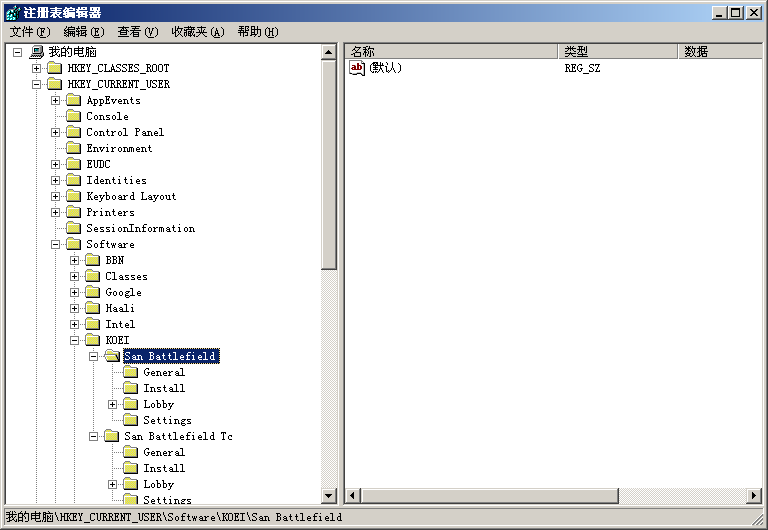768x530 pixels.
Task: Select the San Battlefield Tc key
Action: pos(178,436)
